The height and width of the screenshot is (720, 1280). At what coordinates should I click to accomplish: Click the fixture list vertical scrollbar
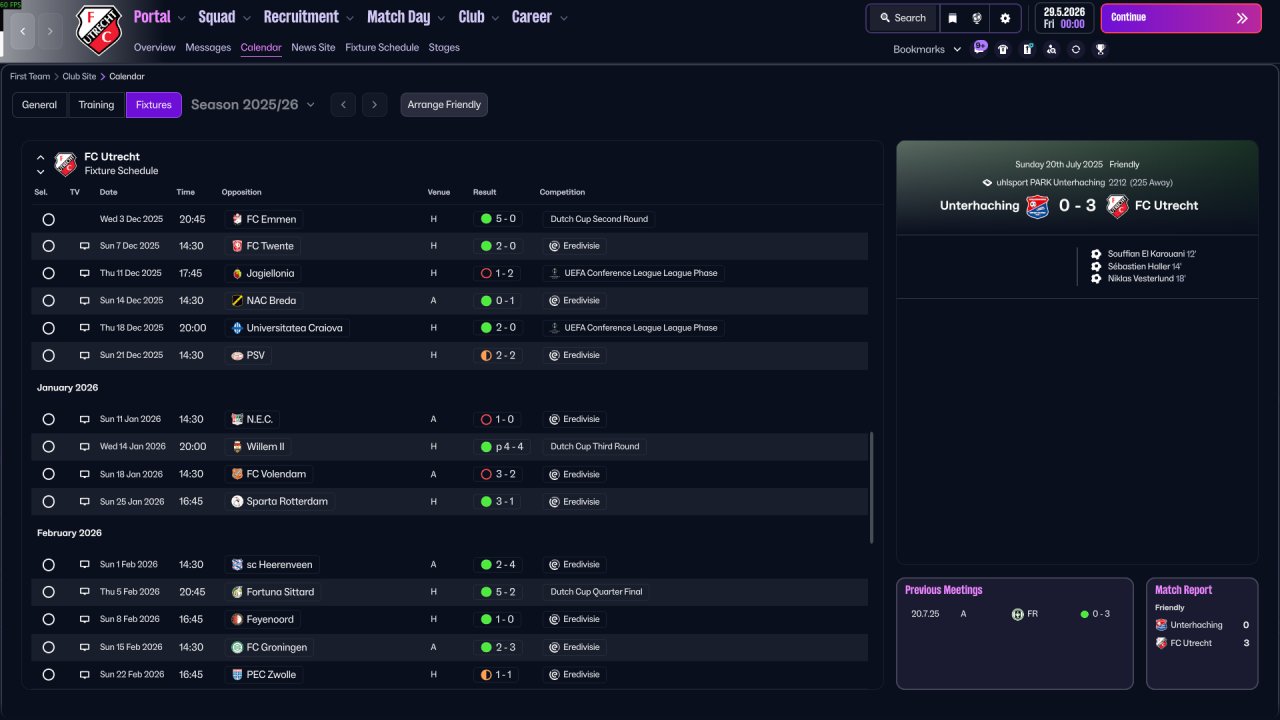coord(872,487)
